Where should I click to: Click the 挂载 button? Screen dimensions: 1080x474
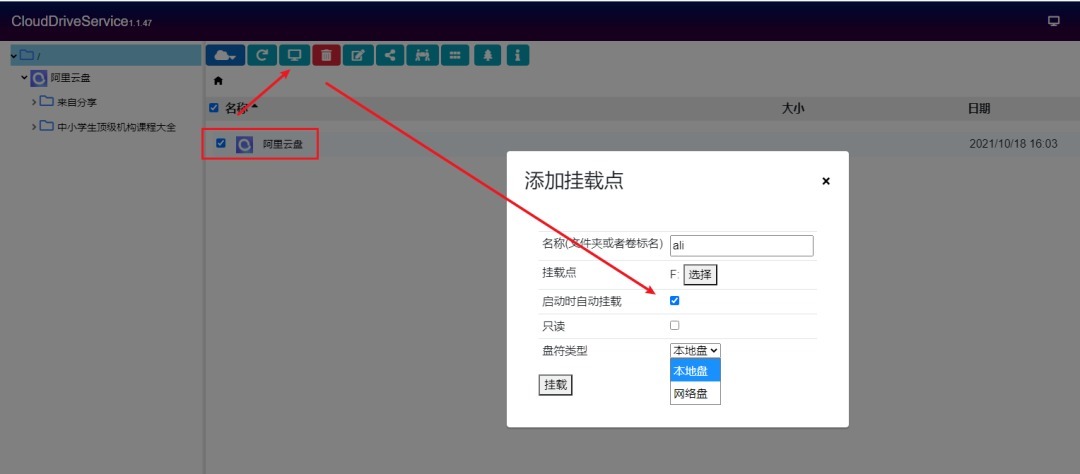point(555,385)
